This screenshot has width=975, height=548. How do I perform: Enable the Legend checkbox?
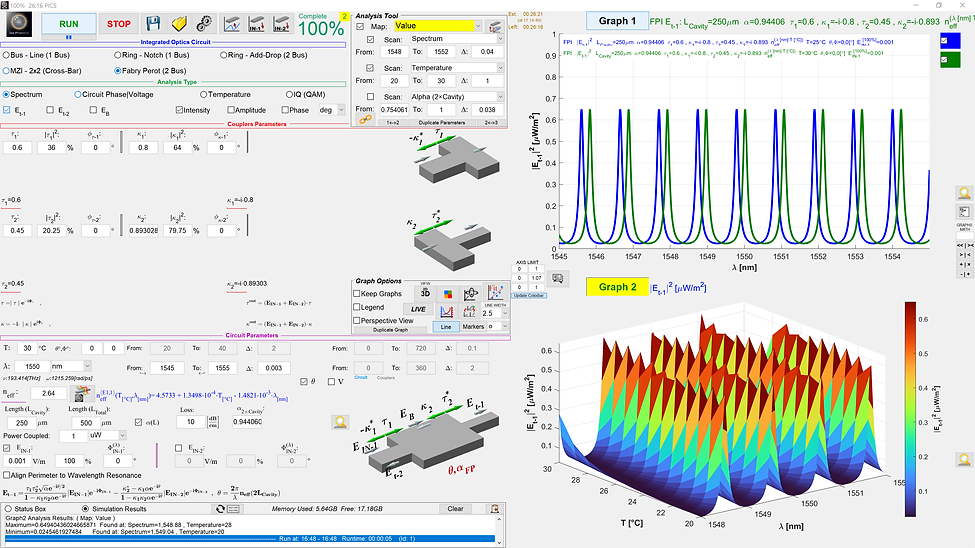pos(357,307)
